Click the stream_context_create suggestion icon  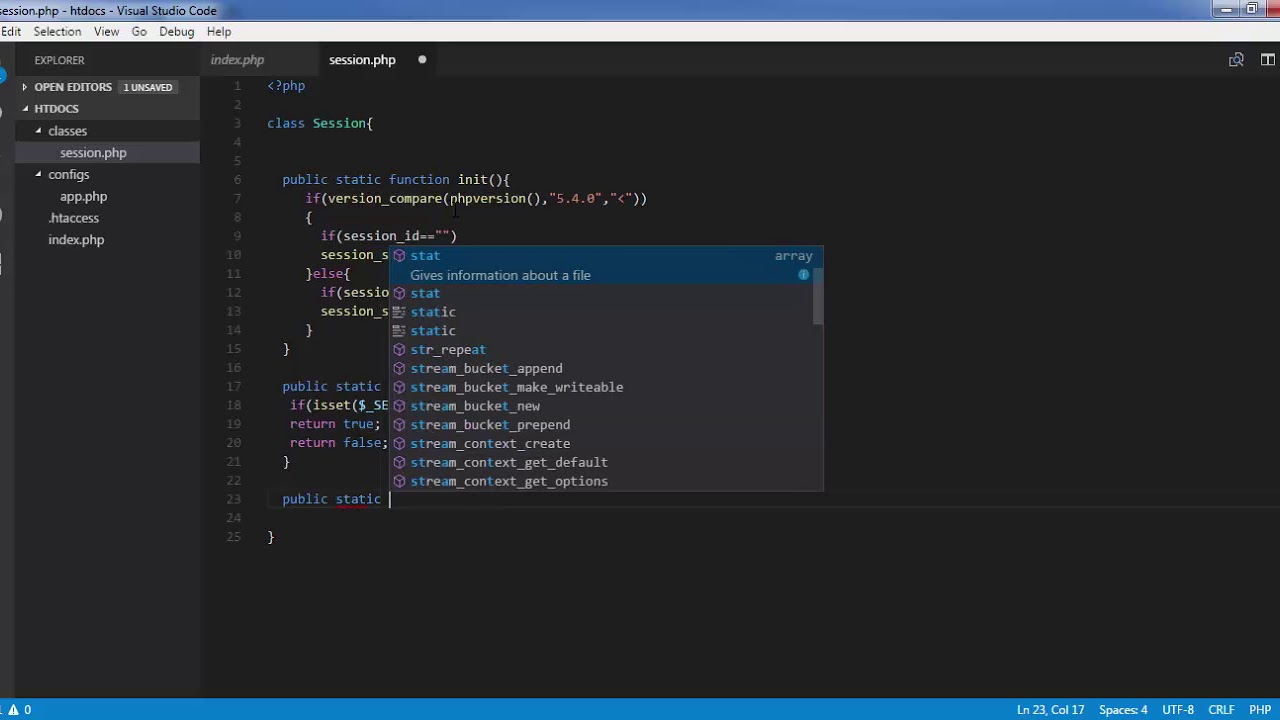click(399, 444)
